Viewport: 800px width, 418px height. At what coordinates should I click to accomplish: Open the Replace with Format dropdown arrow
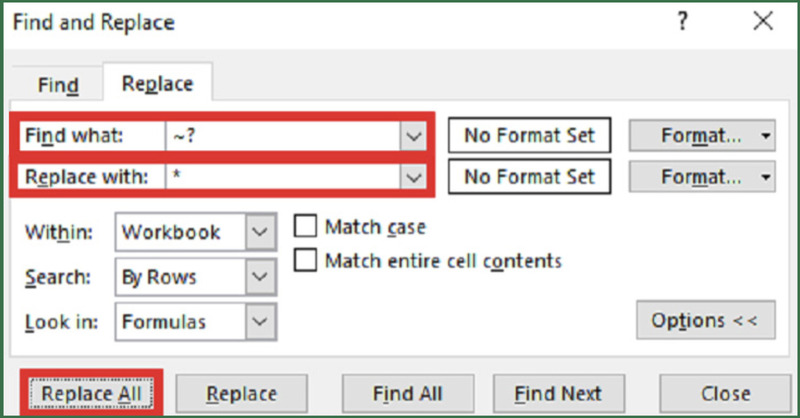pyautogui.click(x=765, y=177)
